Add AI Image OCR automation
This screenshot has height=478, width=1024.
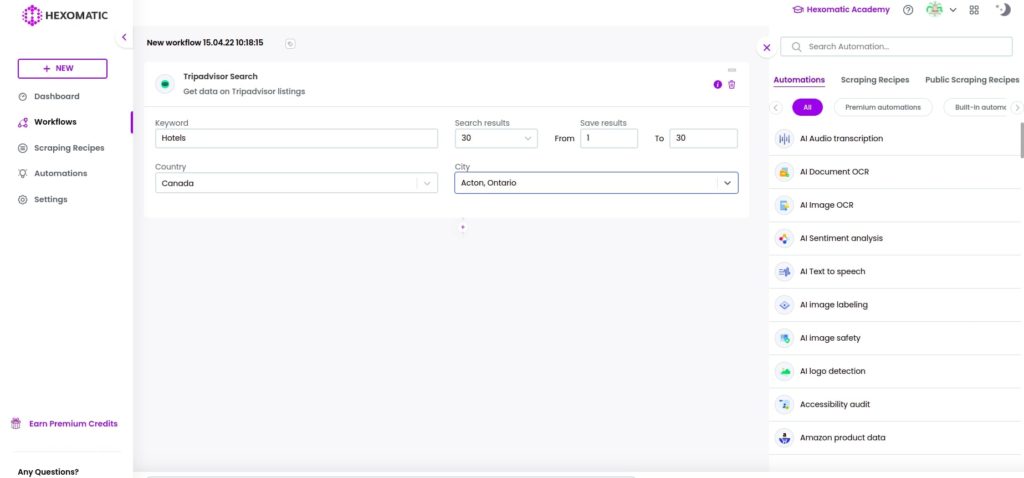point(895,206)
